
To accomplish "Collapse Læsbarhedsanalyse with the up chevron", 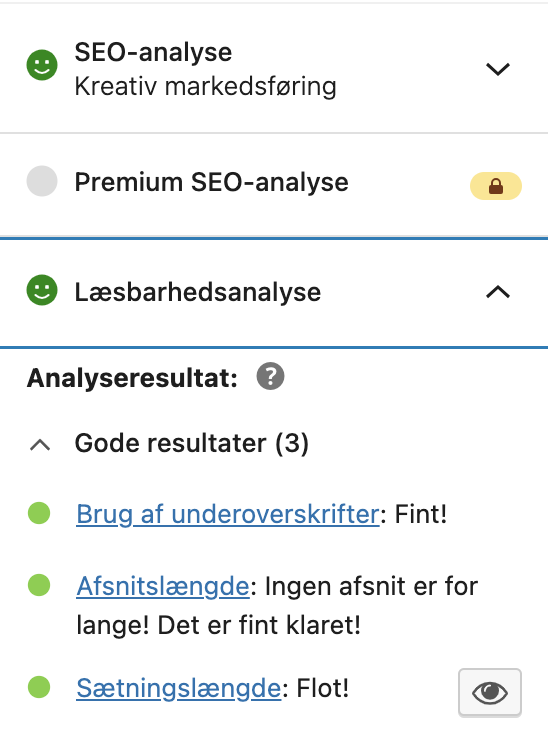I will tap(498, 292).
